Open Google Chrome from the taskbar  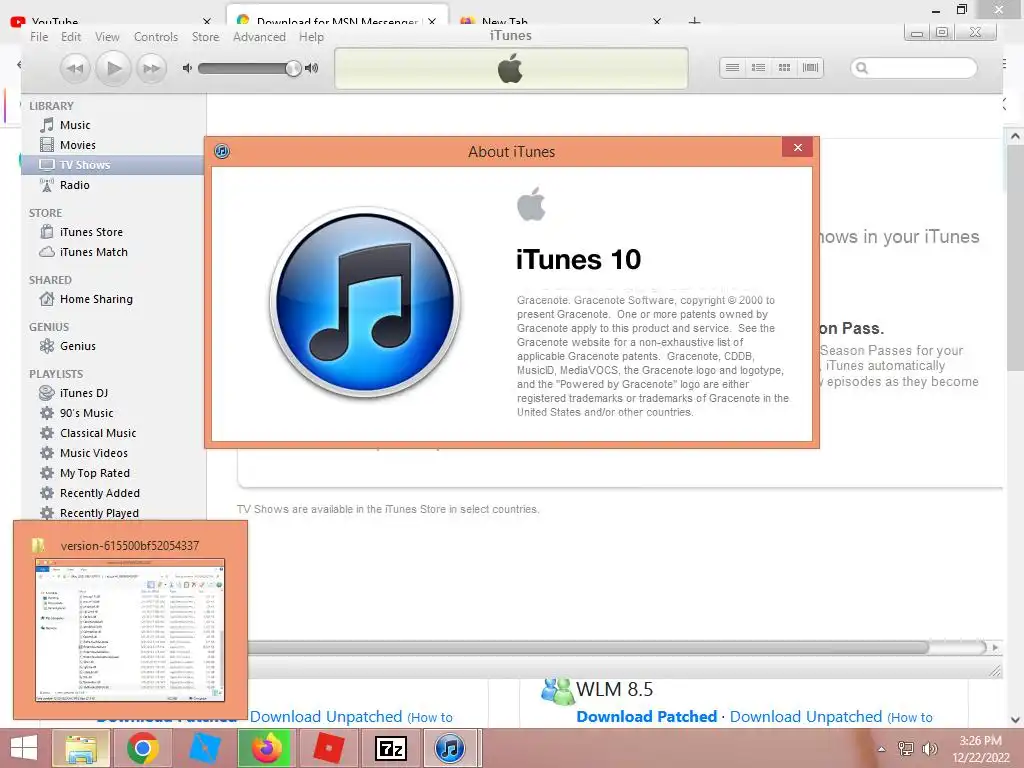143,748
